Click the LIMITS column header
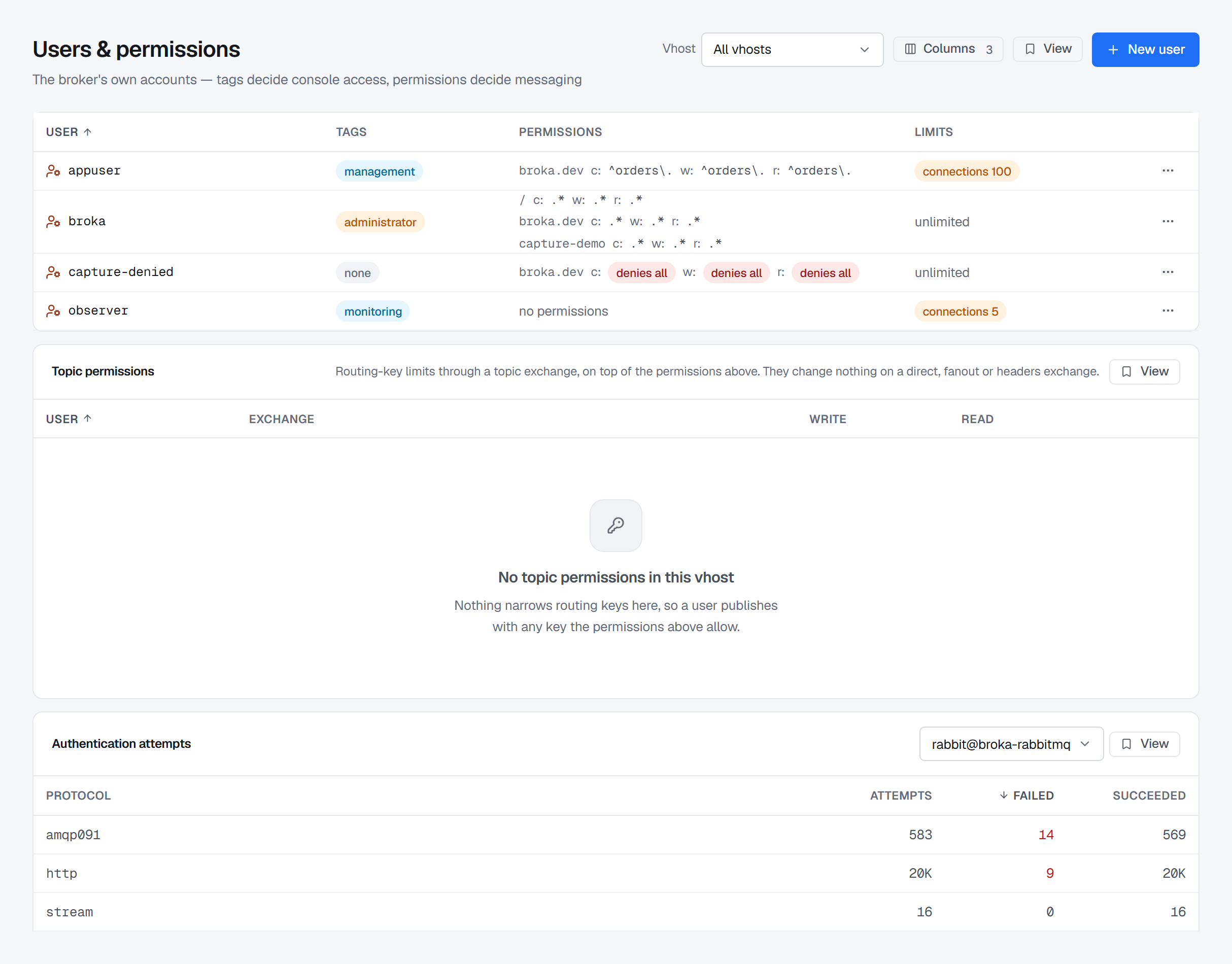This screenshot has height=964, width=1232. click(934, 132)
